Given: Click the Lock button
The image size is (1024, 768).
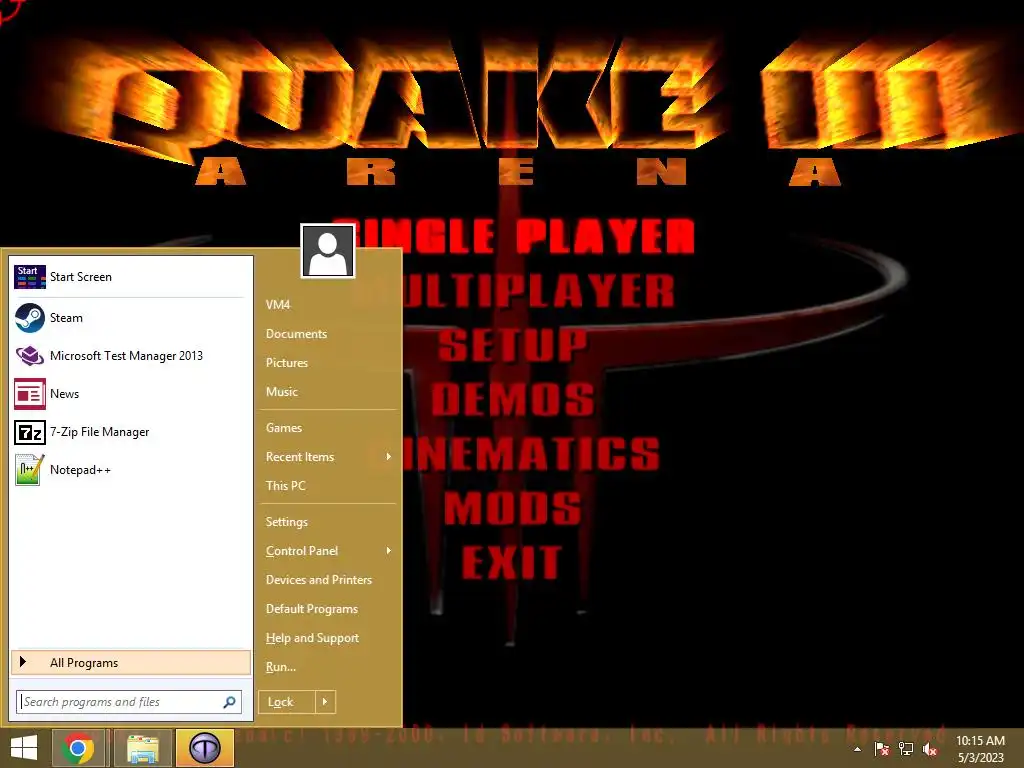Looking at the screenshot, I should click(287, 702).
